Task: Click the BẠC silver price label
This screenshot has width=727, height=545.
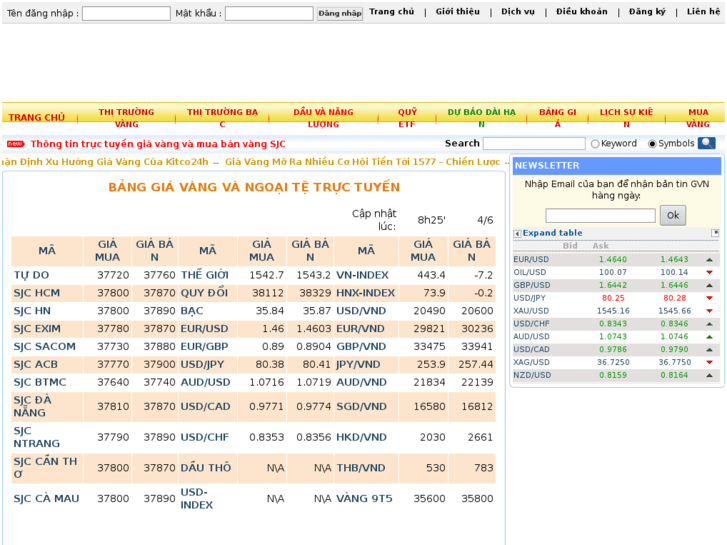Action: click(192, 311)
